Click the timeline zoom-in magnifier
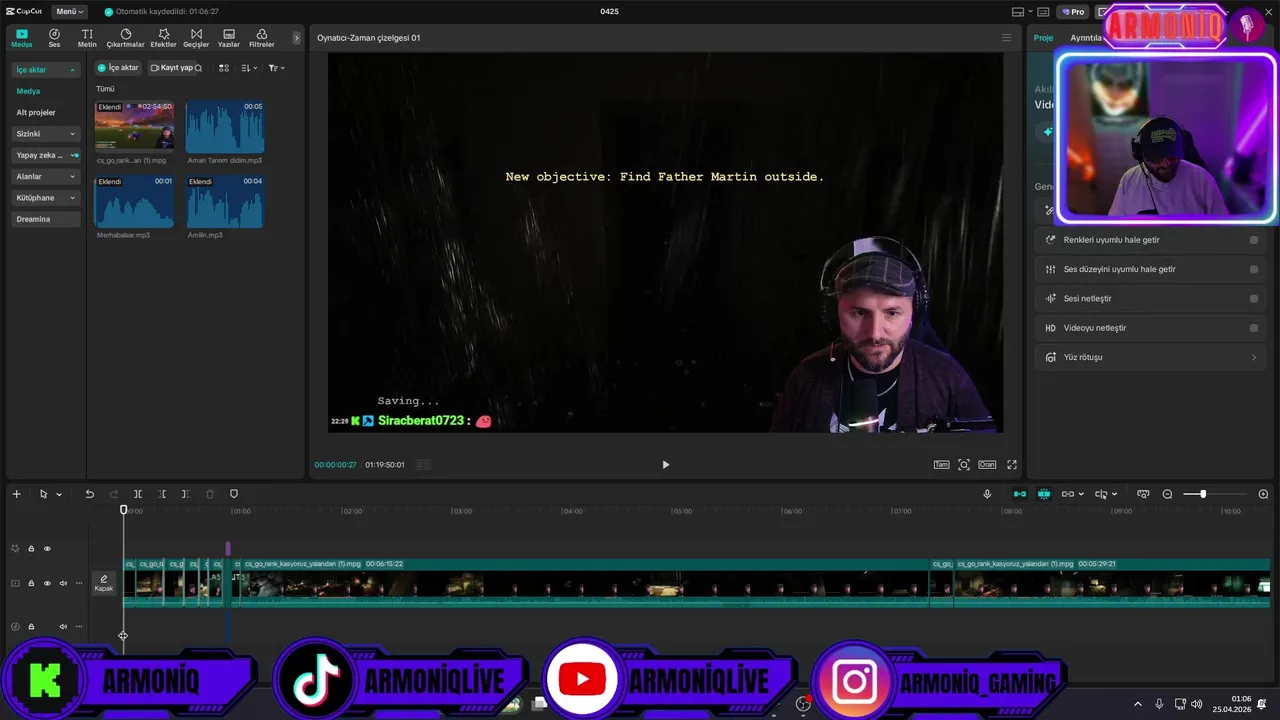The height and width of the screenshot is (720, 1280). click(x=1263, y=494)
